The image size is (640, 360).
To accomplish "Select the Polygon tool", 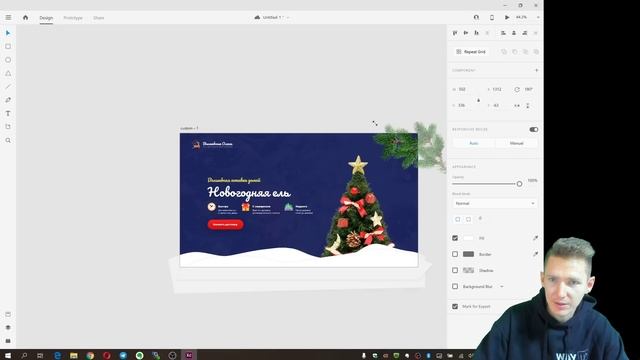I will tap(8, 73).
